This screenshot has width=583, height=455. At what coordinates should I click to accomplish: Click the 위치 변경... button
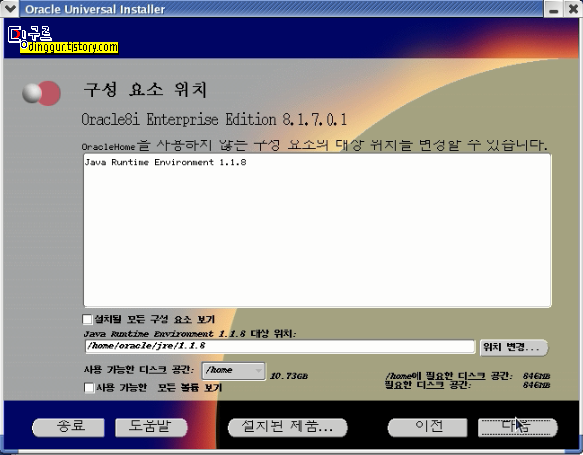tap(513, 347)
